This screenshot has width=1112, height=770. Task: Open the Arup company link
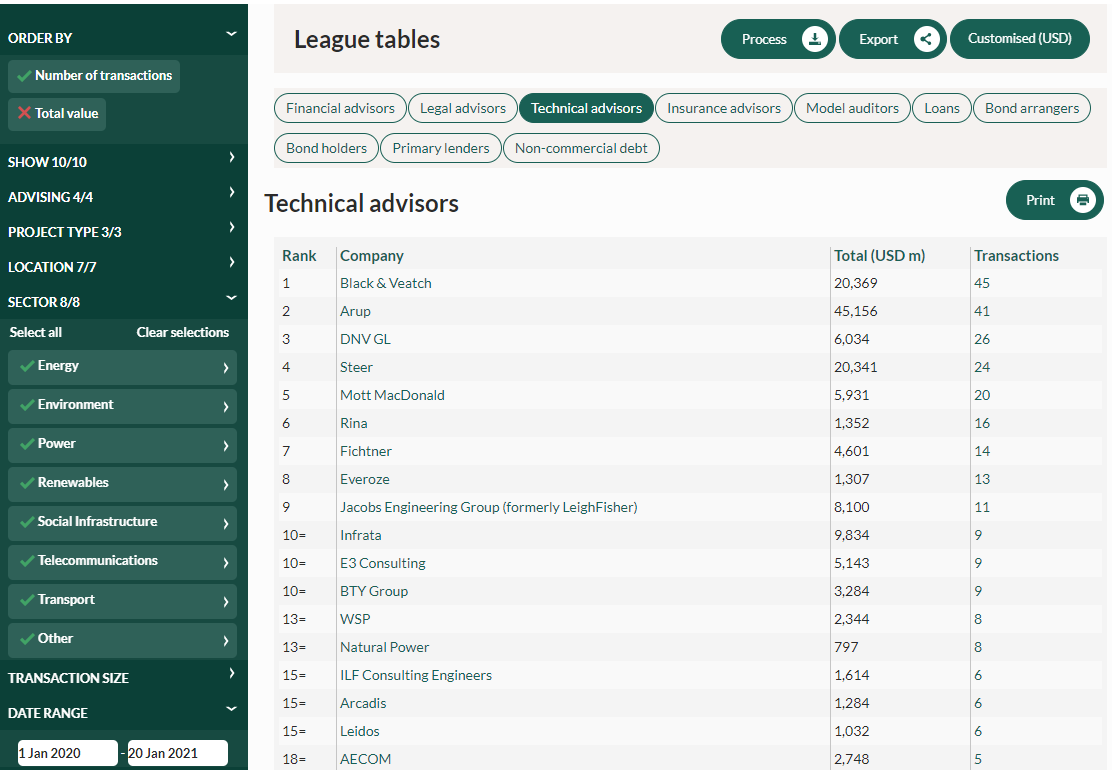point(355,311)
